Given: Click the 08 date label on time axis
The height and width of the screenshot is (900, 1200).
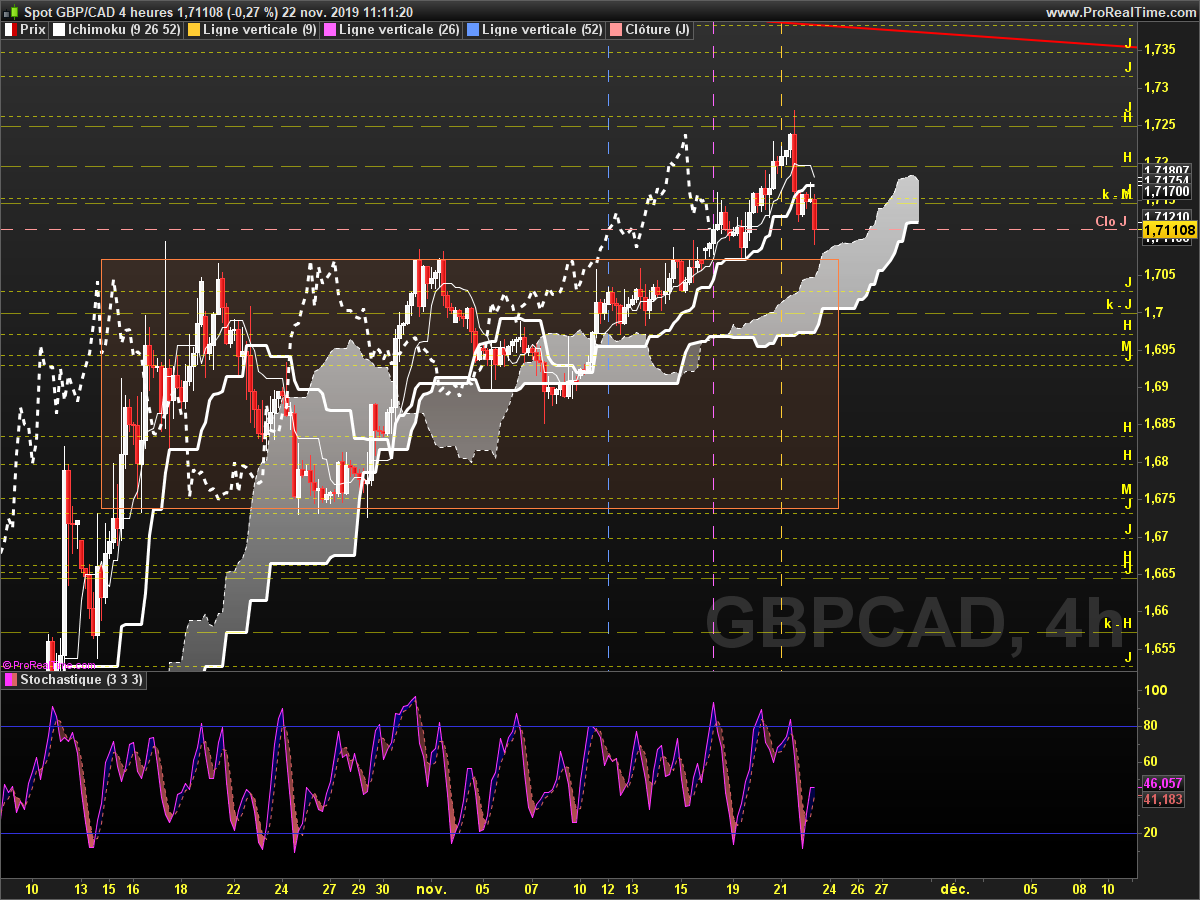Looking at the screenshot, I should [x=1080, y=888].
